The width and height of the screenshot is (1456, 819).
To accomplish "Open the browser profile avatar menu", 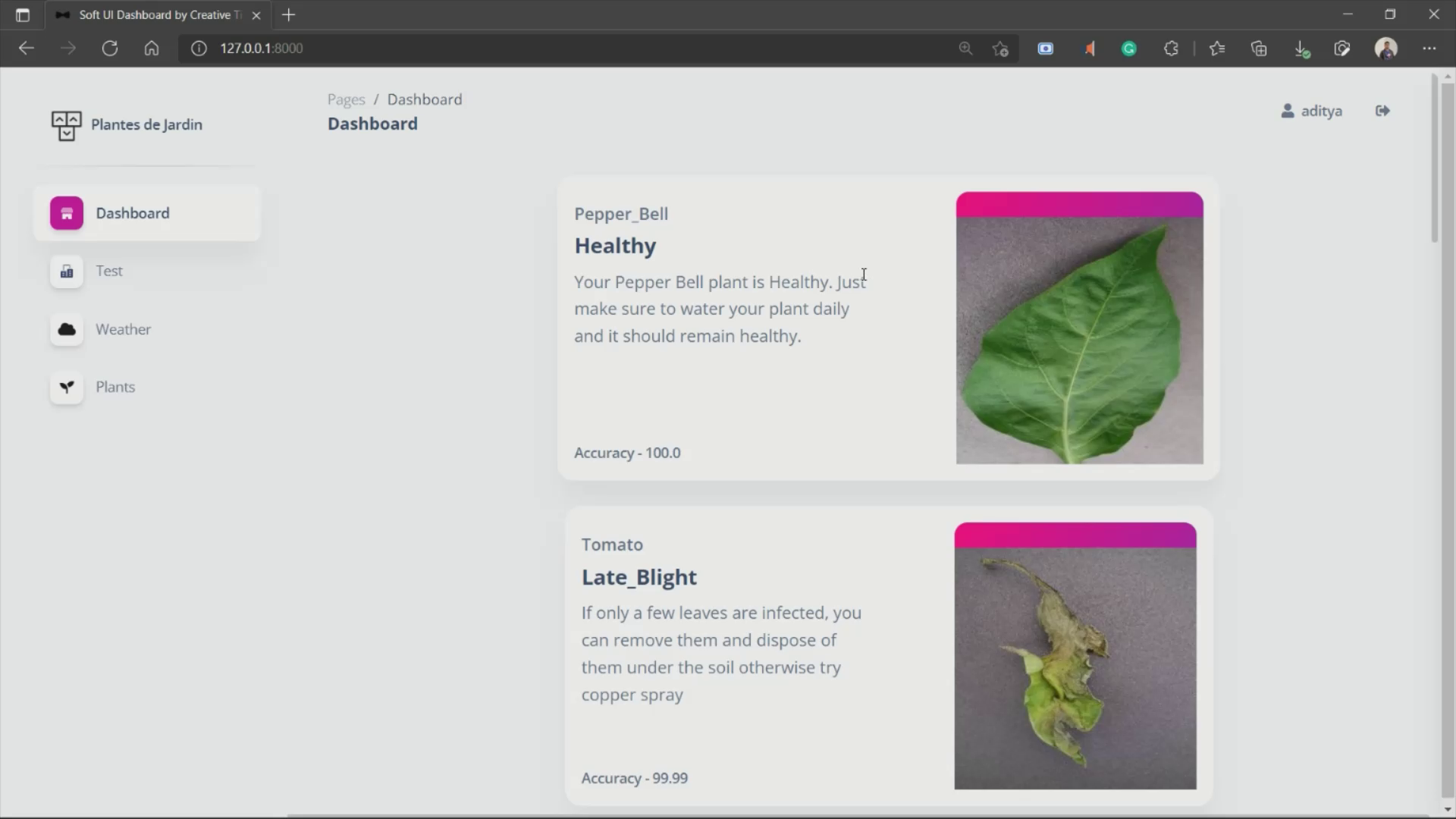I will [1386, 49].
